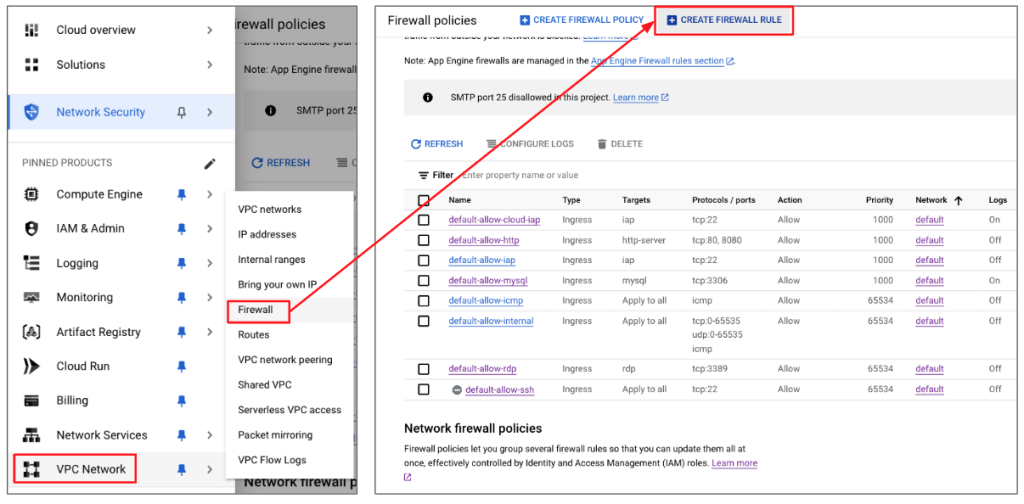Click the info icon in SMTP notice
The image size is (1024, 504).
click(428, 97)
